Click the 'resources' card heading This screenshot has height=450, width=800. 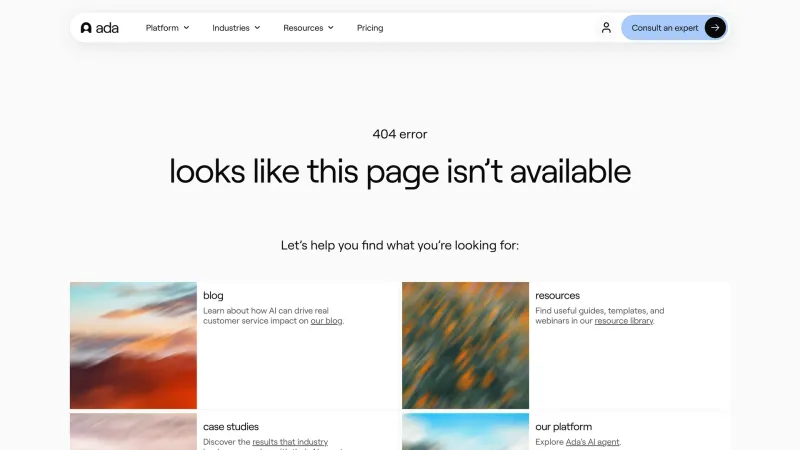[557, 295]
